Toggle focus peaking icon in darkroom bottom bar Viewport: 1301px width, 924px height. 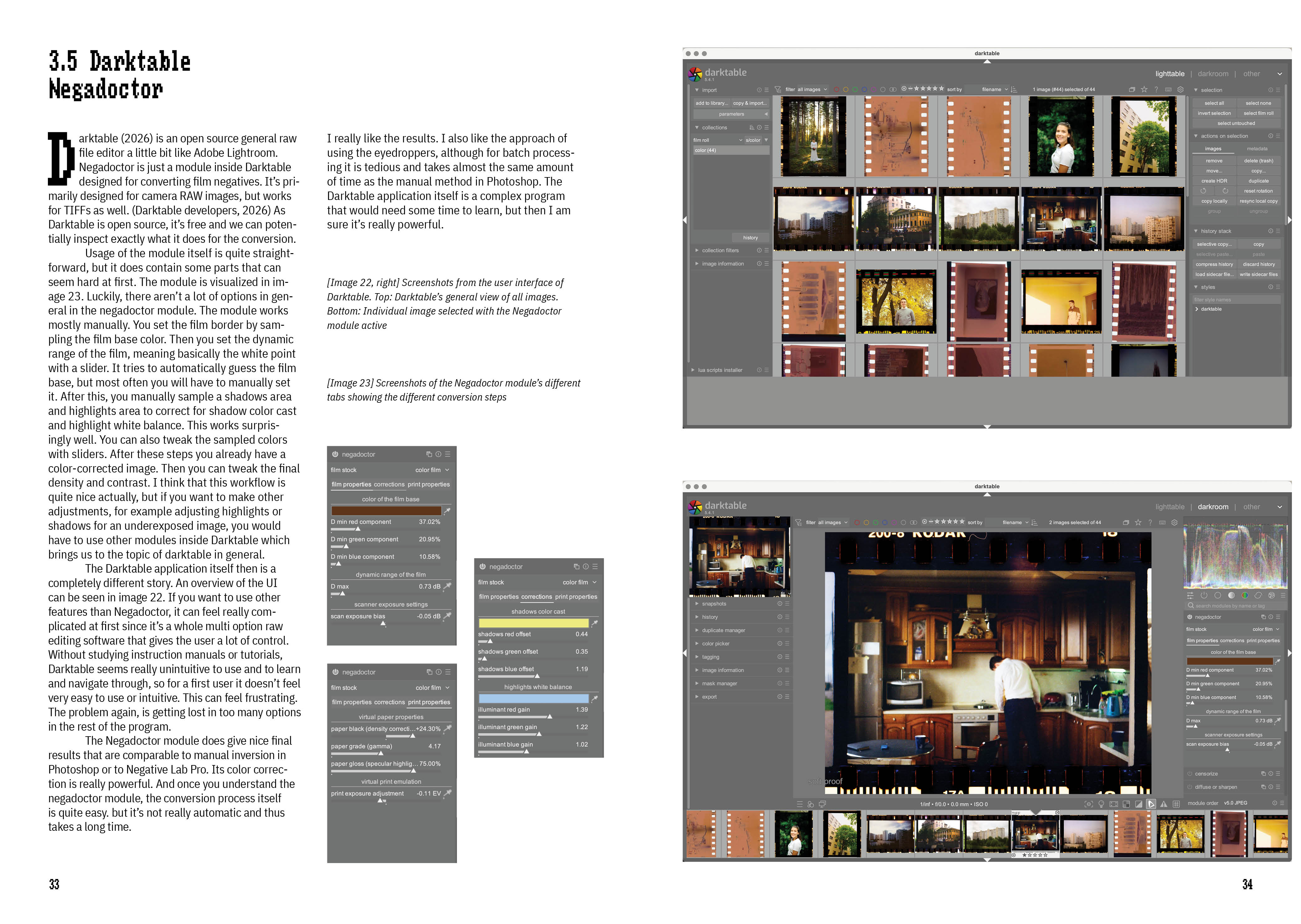pos(1089,804)
